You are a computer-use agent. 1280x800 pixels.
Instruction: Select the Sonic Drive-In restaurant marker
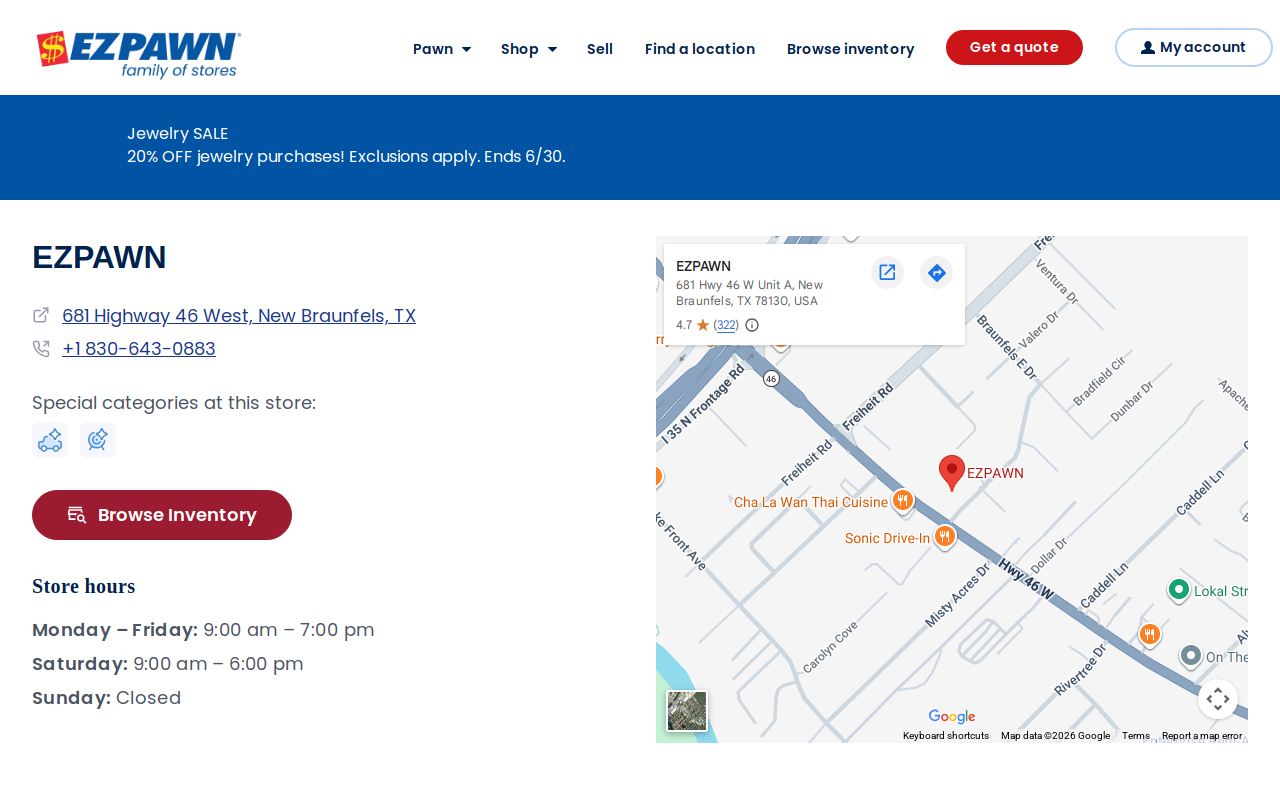(945, 537)
